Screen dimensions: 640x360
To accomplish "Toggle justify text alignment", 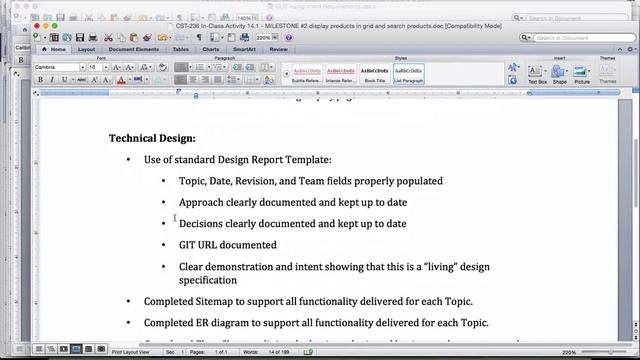I will click(x=218, y=80).
